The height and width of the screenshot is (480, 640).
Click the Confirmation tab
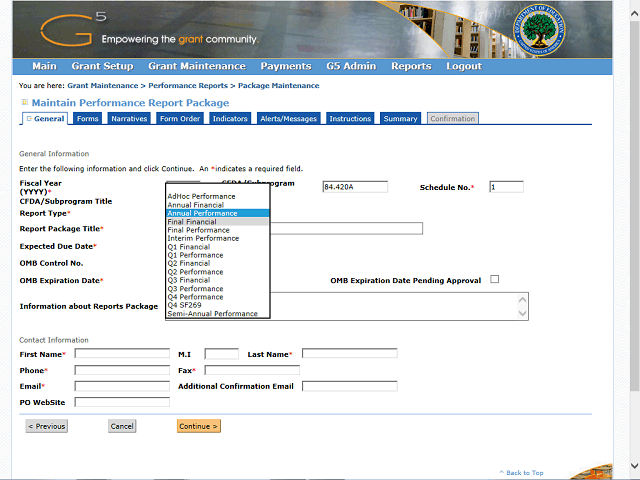pos(453,118)
